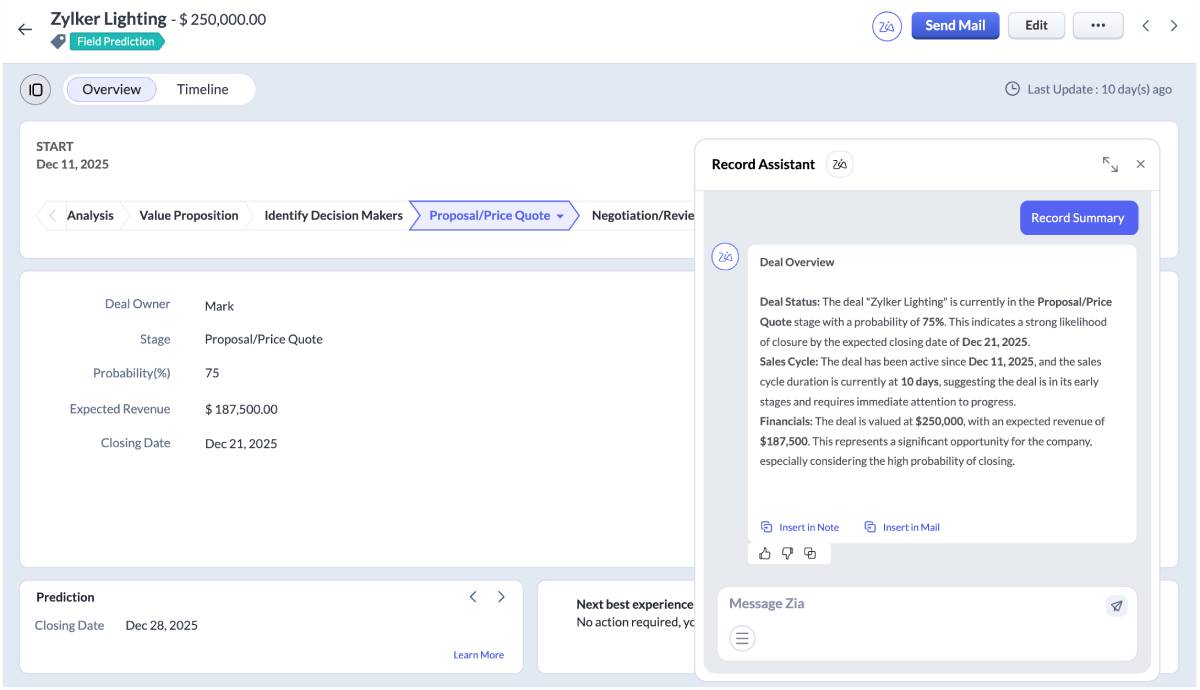Give thumbs down on the Deal Overview
1200x690 pixels.
coord(789,551)
